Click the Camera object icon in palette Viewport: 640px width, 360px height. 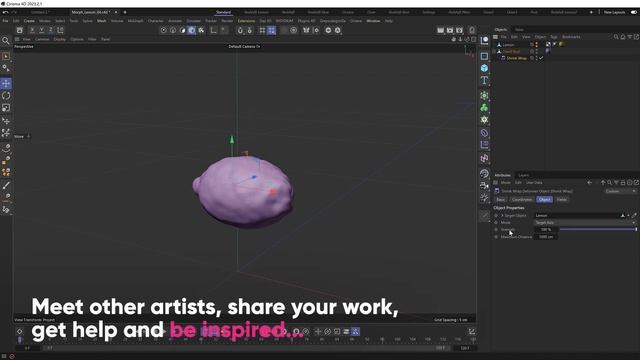(x=484, y=186)
